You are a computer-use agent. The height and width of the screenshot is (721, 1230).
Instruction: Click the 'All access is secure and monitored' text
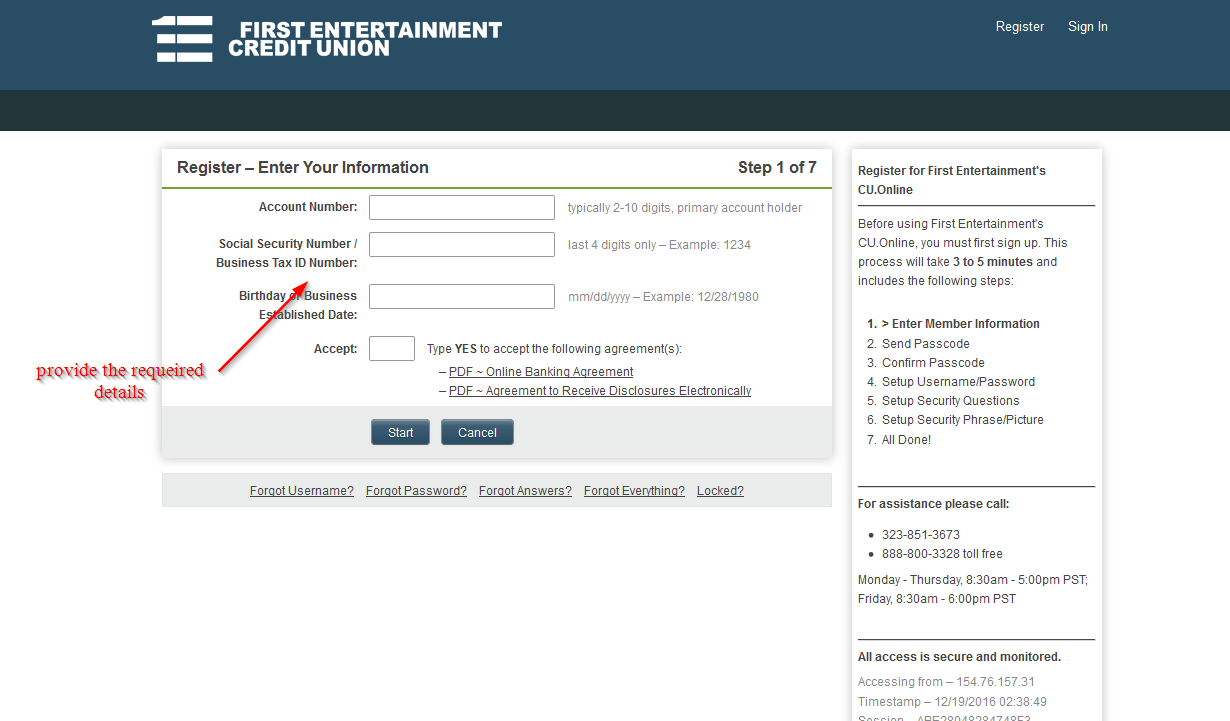959,657
